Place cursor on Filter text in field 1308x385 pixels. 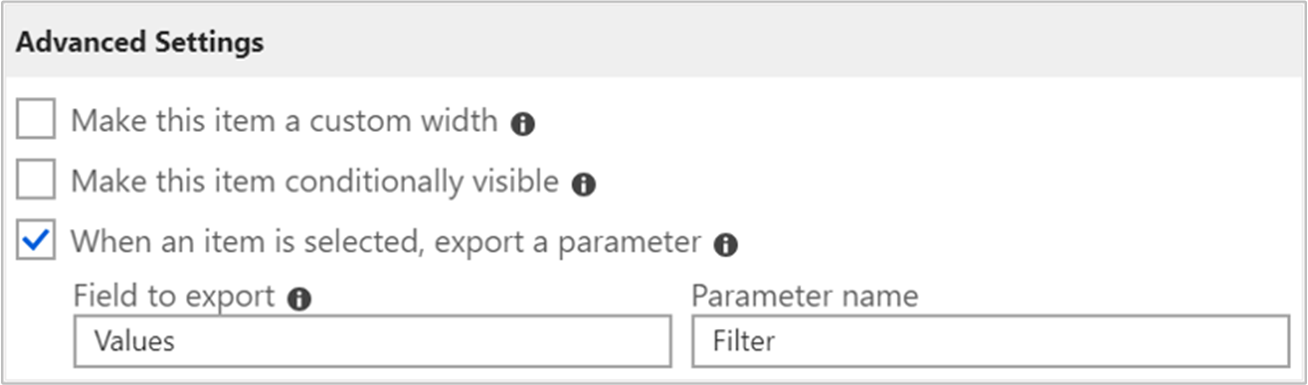[x=744, y=342]
